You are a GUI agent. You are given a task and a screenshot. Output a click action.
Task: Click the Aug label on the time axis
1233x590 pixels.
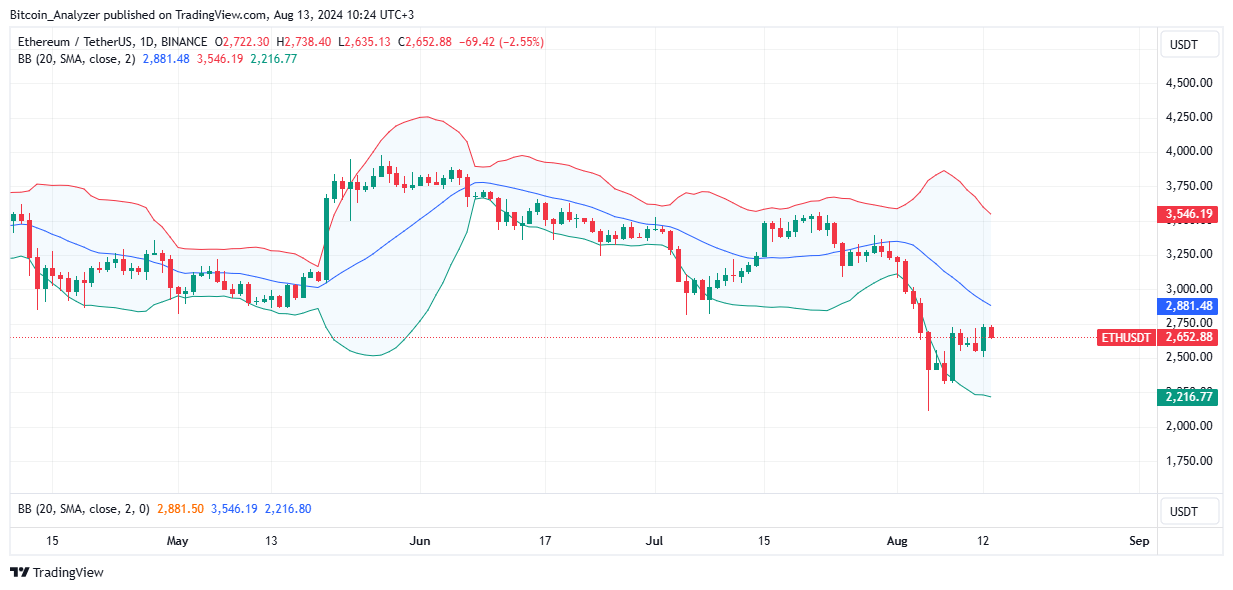(896, 540)
